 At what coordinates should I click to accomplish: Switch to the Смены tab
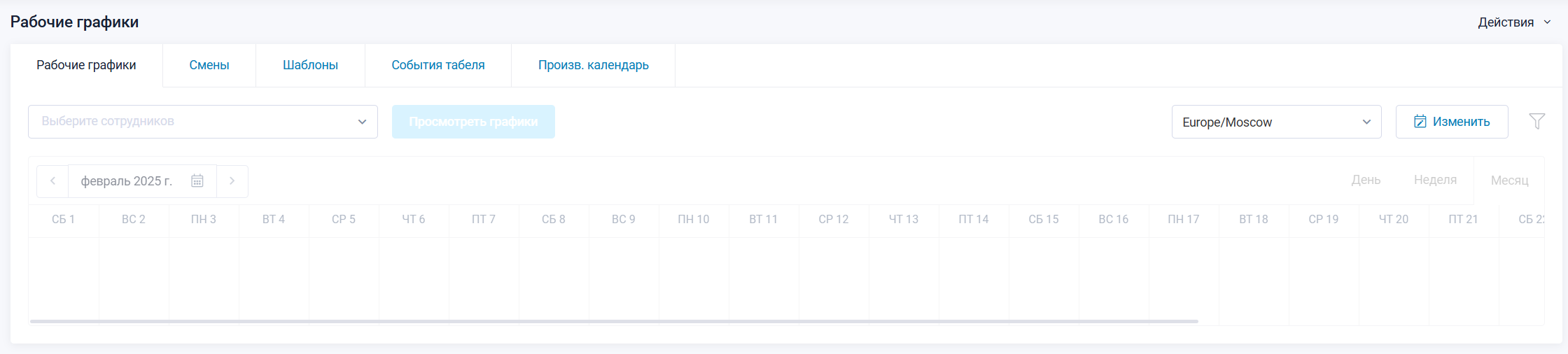click(209, 65)
